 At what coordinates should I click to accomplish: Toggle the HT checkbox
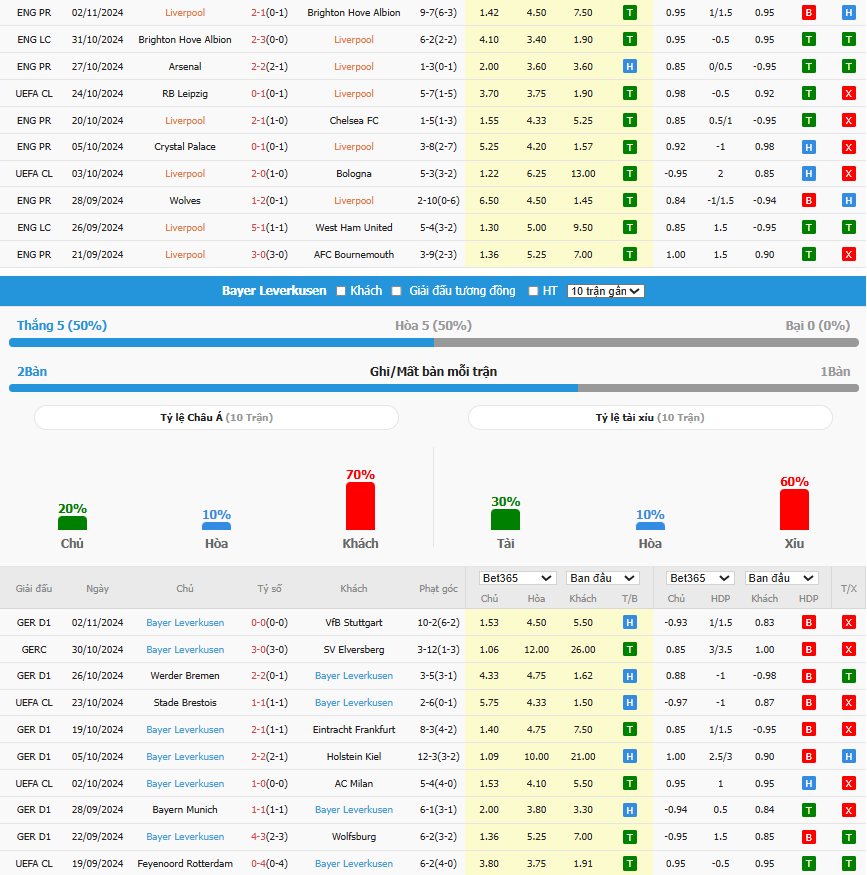pos(533,291)
